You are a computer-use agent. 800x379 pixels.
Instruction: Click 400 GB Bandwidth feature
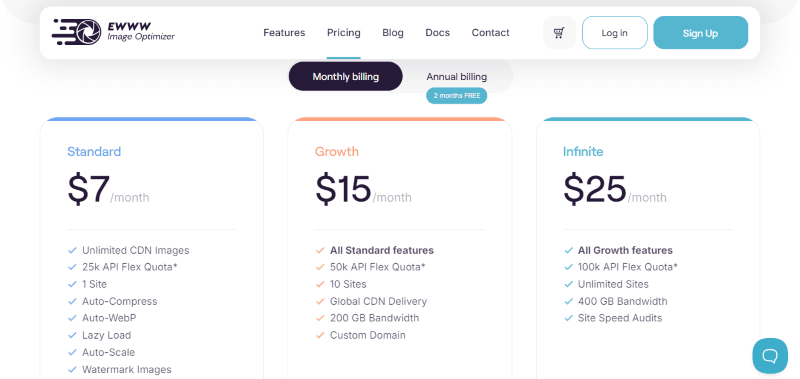pos(622,301)
